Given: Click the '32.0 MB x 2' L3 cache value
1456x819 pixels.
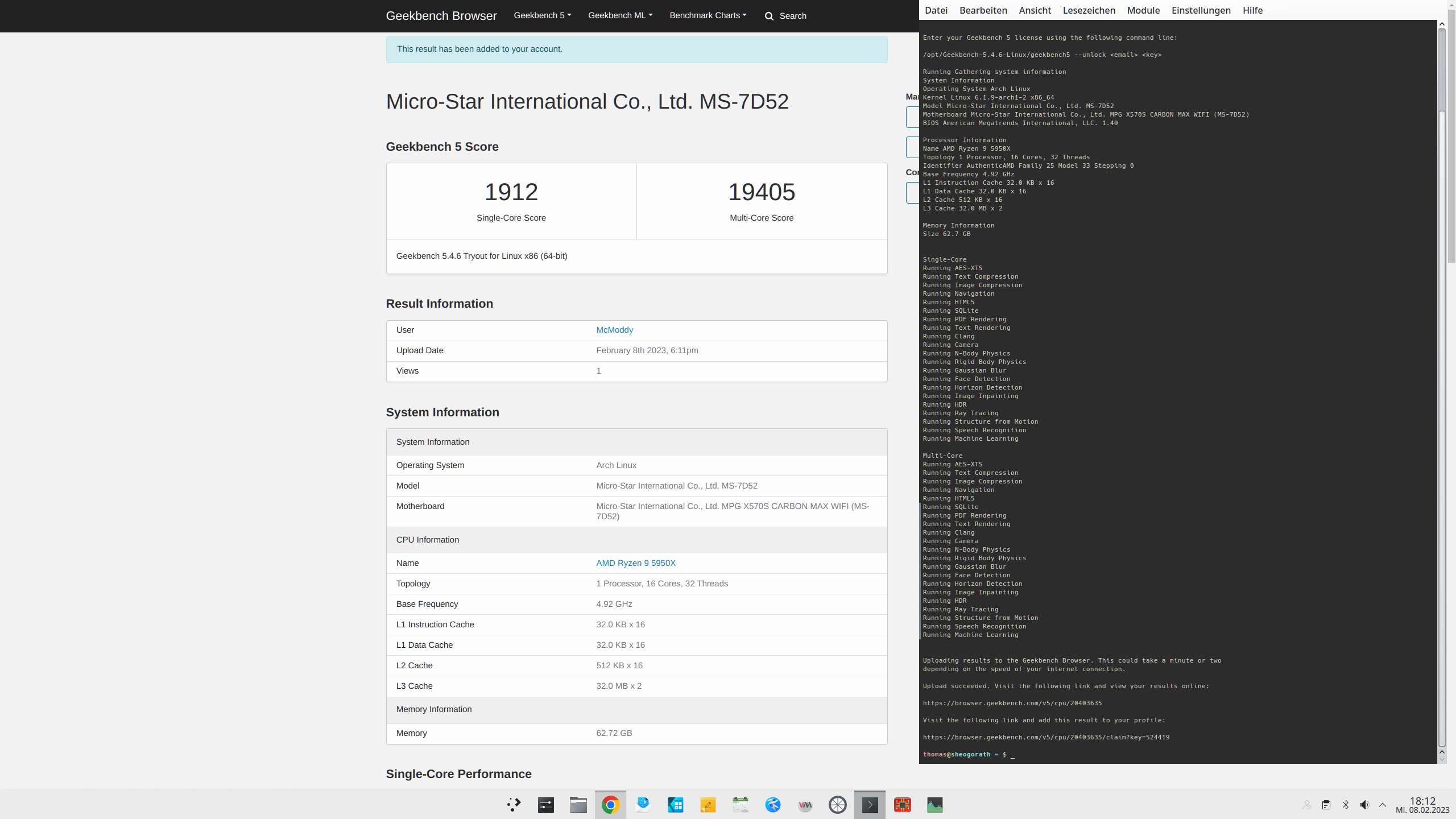Looking at the screenshot, I should (x=619, y=686).
